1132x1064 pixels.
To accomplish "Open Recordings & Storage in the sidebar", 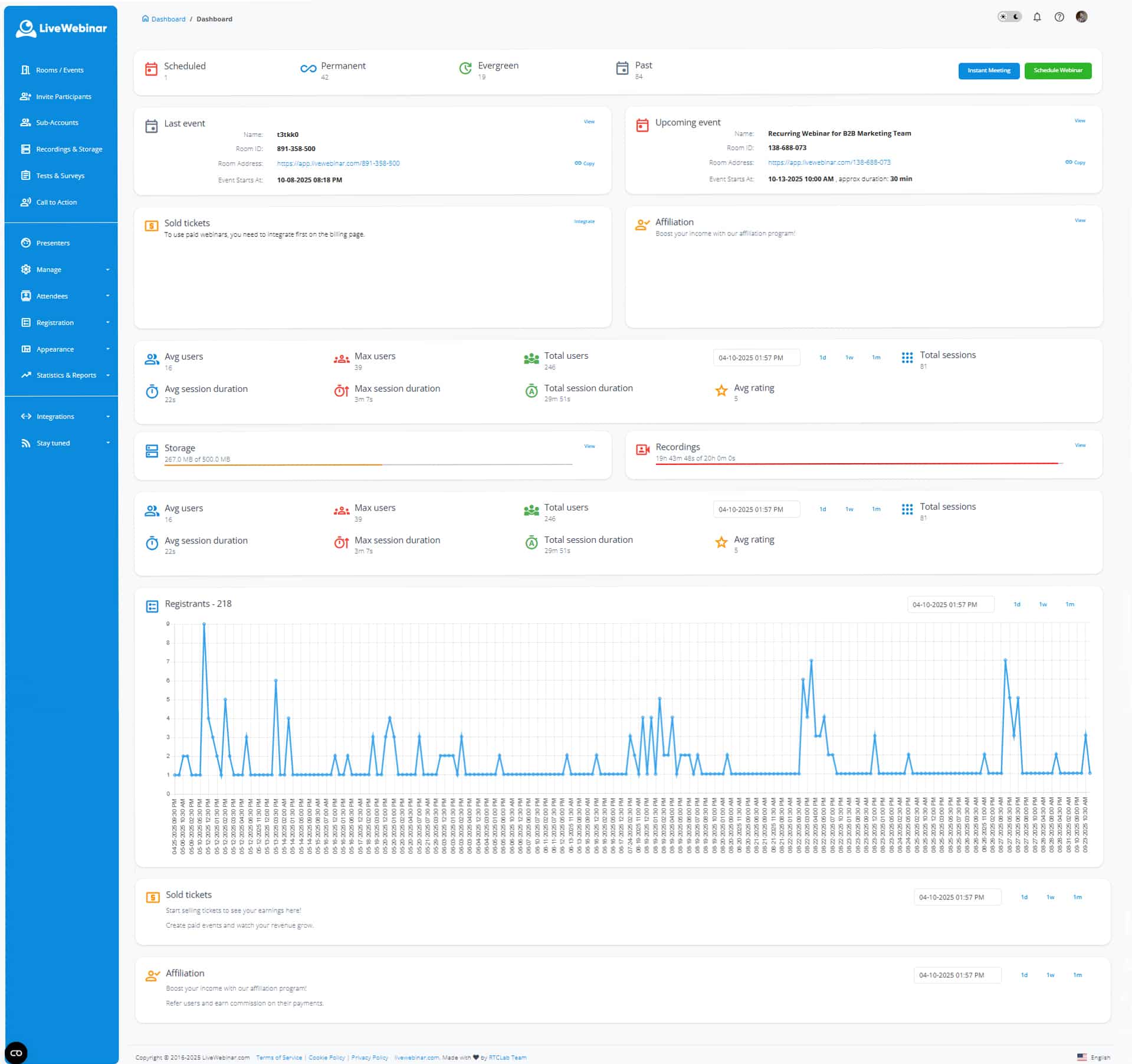I will pyautogui.click(x=68, y=149).
